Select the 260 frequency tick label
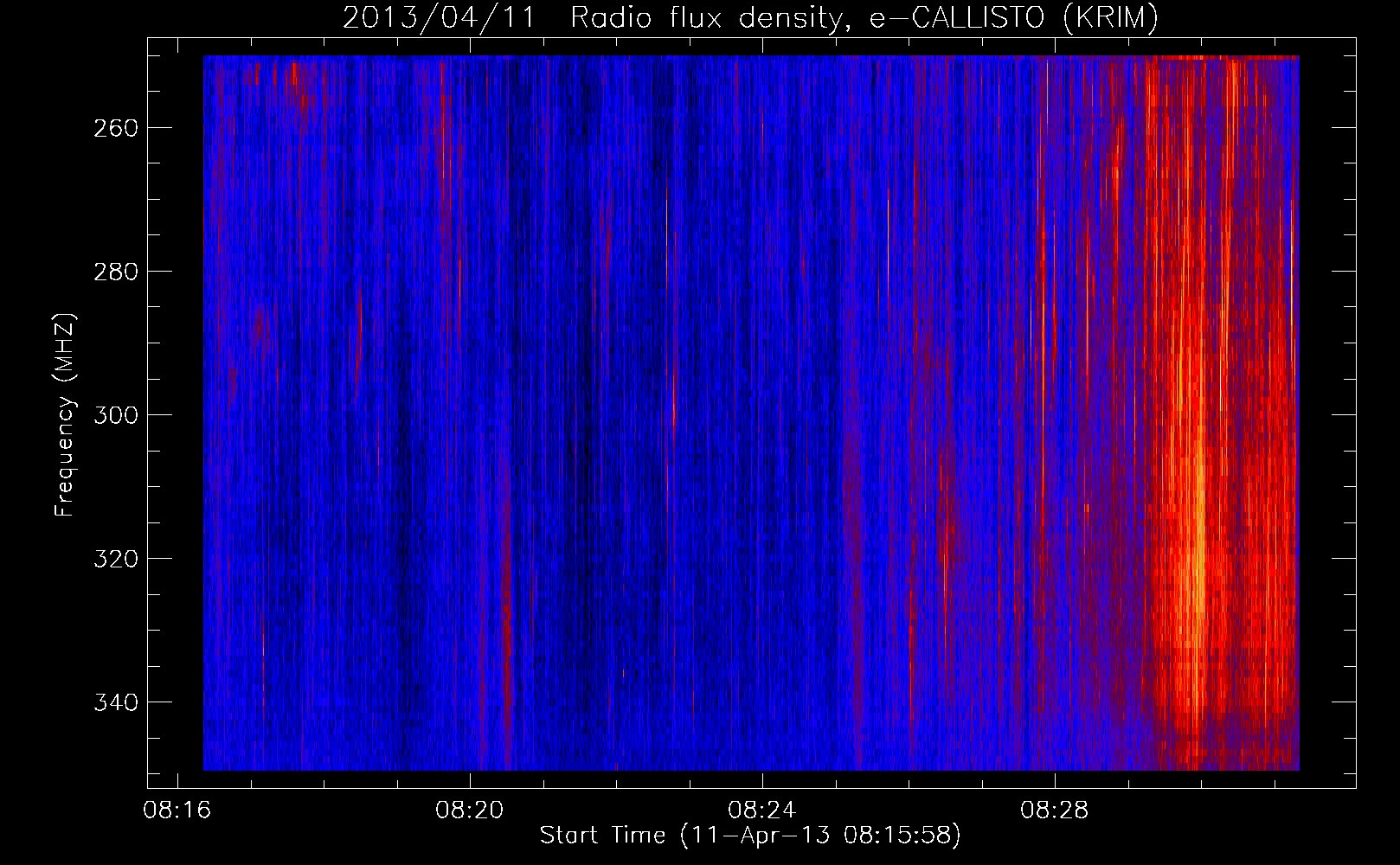 pos(115,128)
